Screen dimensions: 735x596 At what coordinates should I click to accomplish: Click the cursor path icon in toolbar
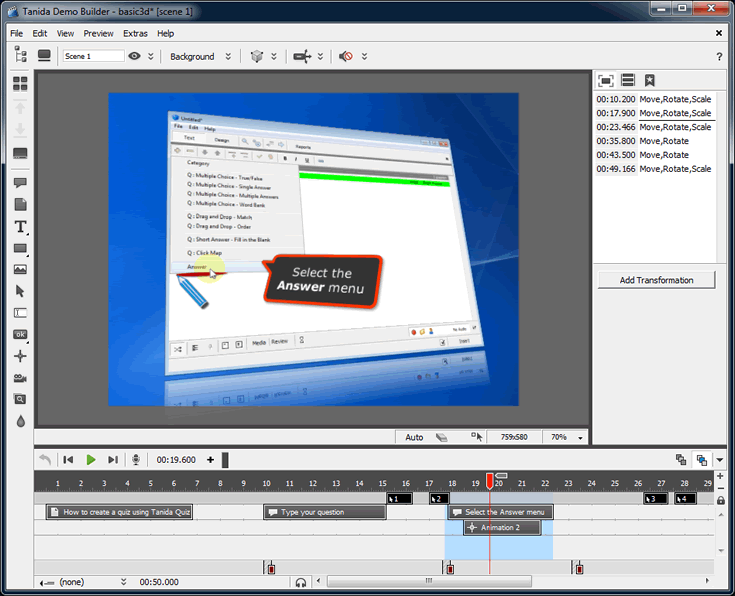point(302,56)
